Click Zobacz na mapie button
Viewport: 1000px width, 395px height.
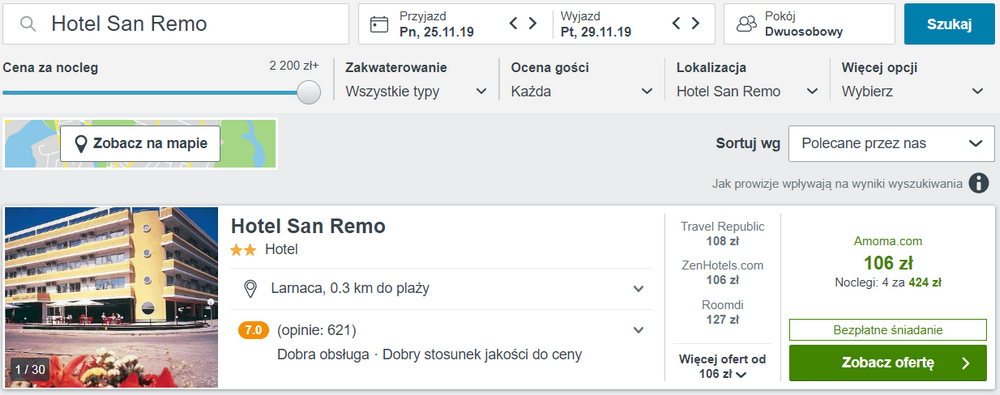(x=140, y=144)
